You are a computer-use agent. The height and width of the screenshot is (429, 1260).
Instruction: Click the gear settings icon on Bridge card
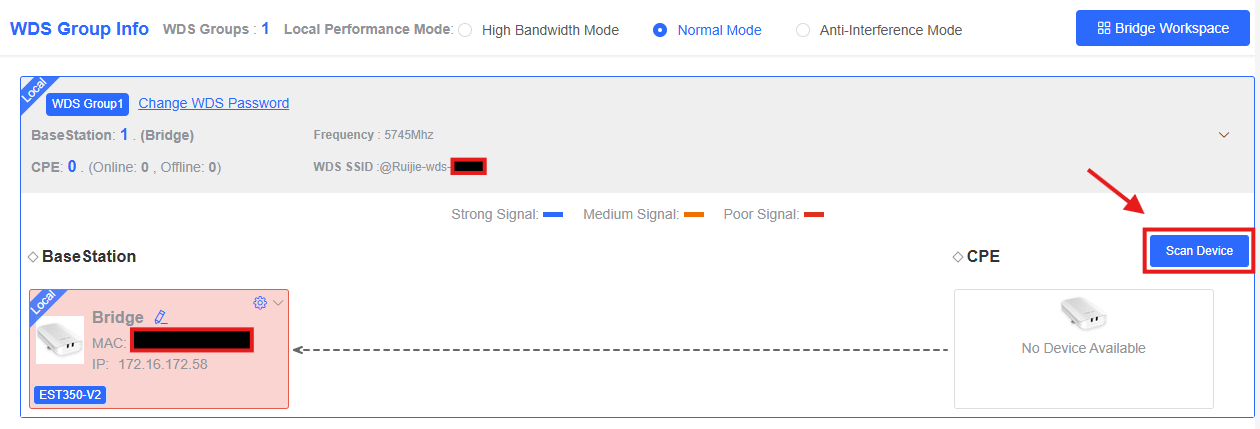pyautogui.click(x=260, y=302)
